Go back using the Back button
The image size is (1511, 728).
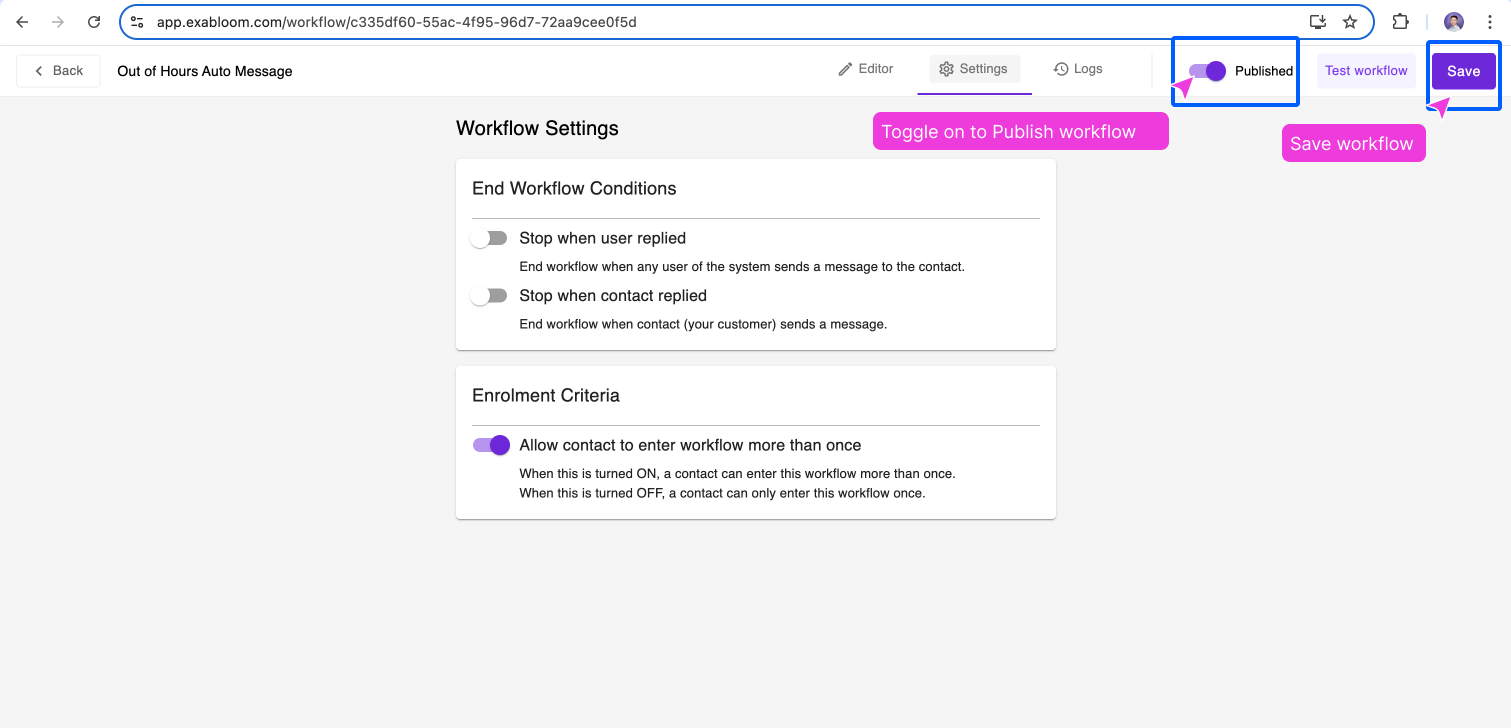[x=58, y=71]
